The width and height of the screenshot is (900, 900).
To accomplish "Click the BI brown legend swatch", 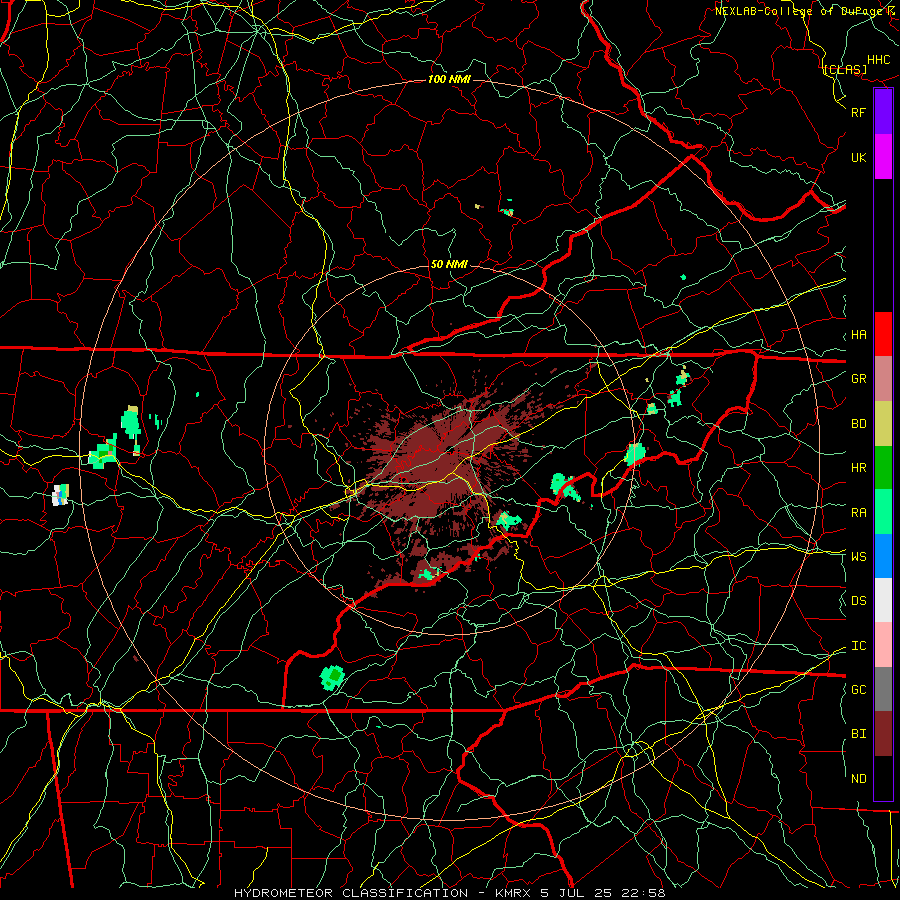I will tap(883, 734).
